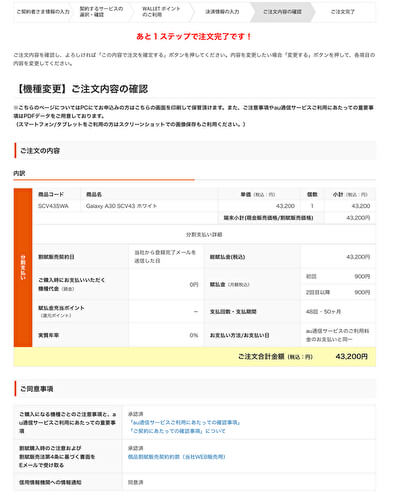
Task: Select the ご契約者さま情報の入力 step
Action: [43, 12]
